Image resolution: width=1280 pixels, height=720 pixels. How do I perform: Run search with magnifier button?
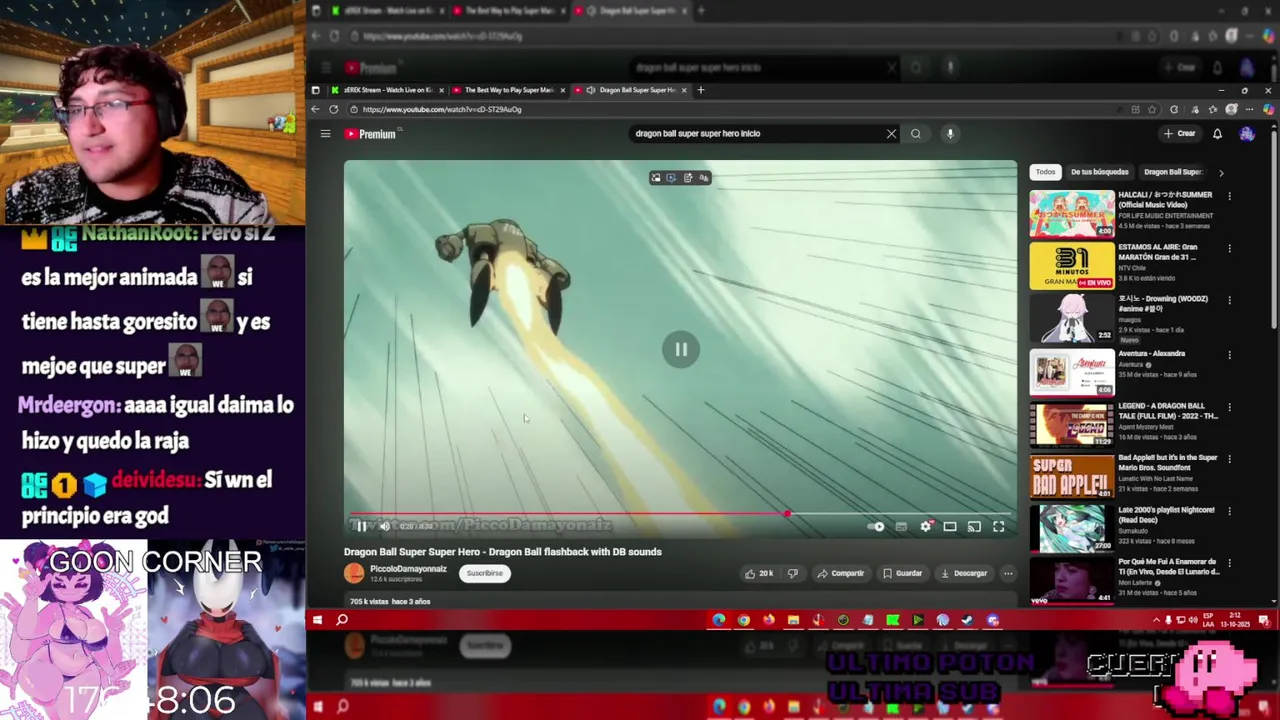pyautogui.click(x=916, y=134)
